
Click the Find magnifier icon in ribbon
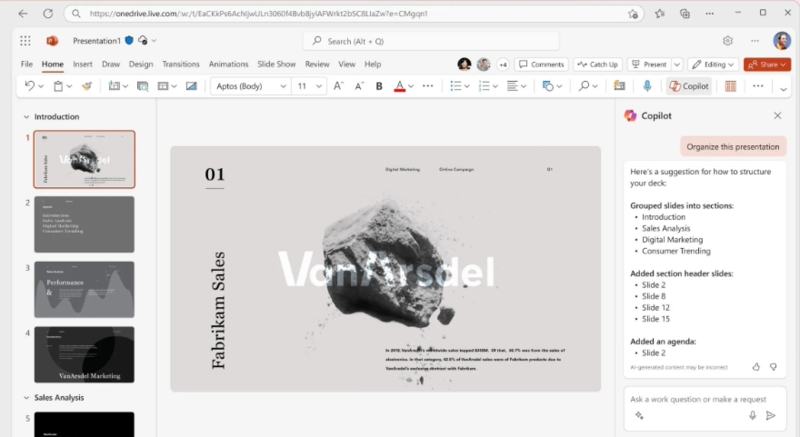click(584, 86)
